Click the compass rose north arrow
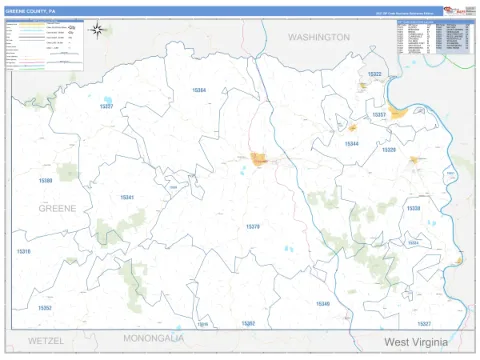480x360 pixels. [x=97, y=30]
